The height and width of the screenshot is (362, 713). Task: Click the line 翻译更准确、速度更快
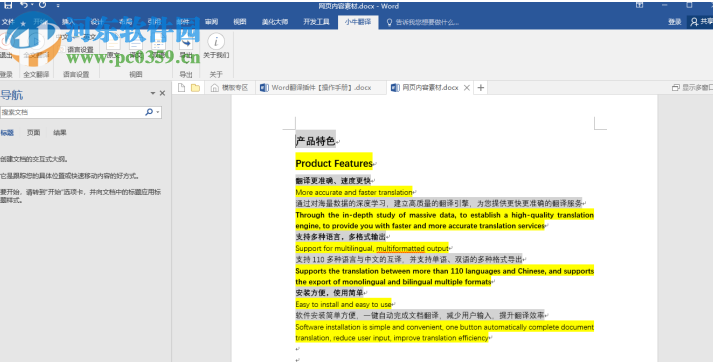tap(333, 181)
